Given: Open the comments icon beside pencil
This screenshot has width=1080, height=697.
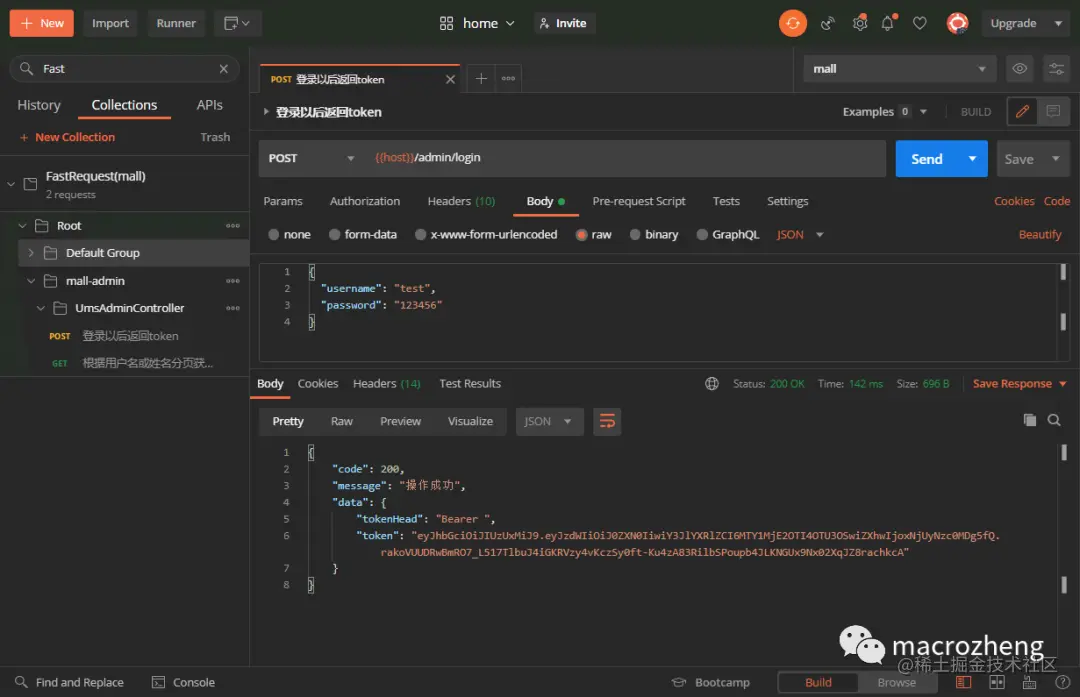Looking at the screenshot, I should pos(1053,112).
